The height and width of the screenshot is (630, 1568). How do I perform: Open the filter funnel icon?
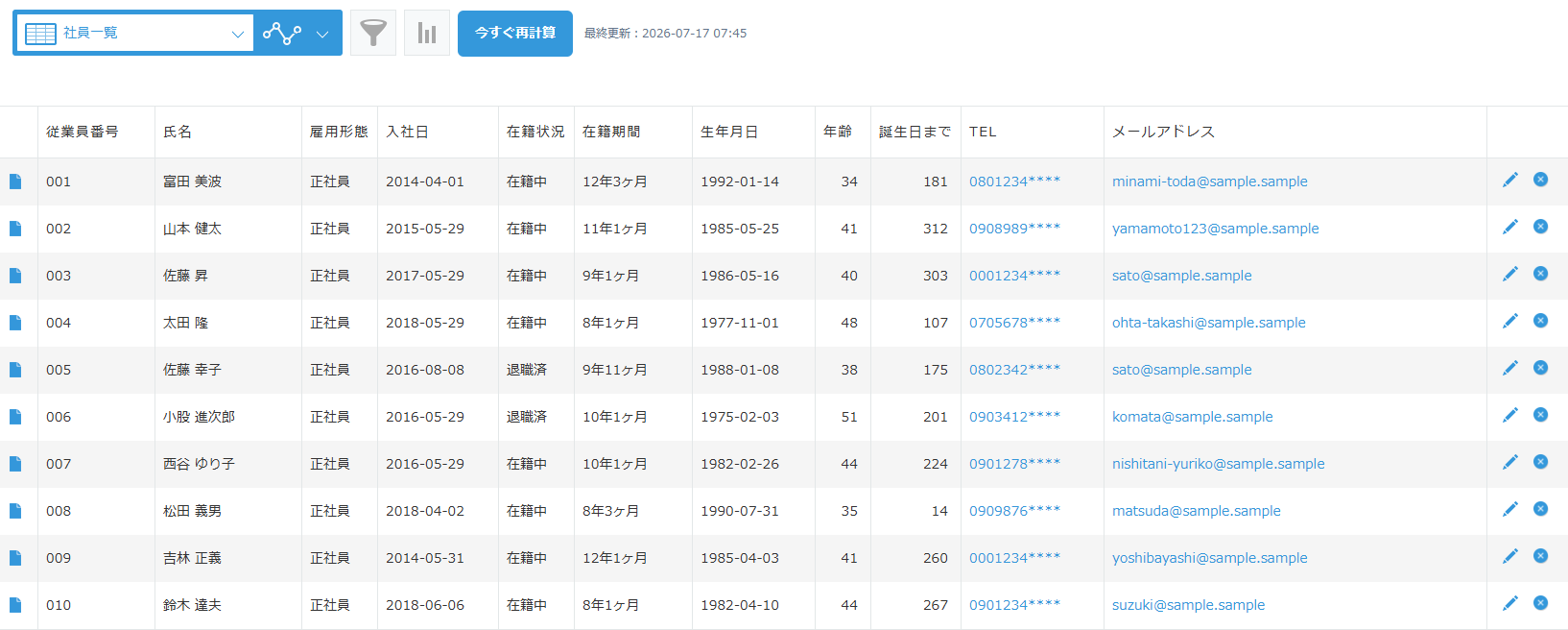click(x=373, y=34)
